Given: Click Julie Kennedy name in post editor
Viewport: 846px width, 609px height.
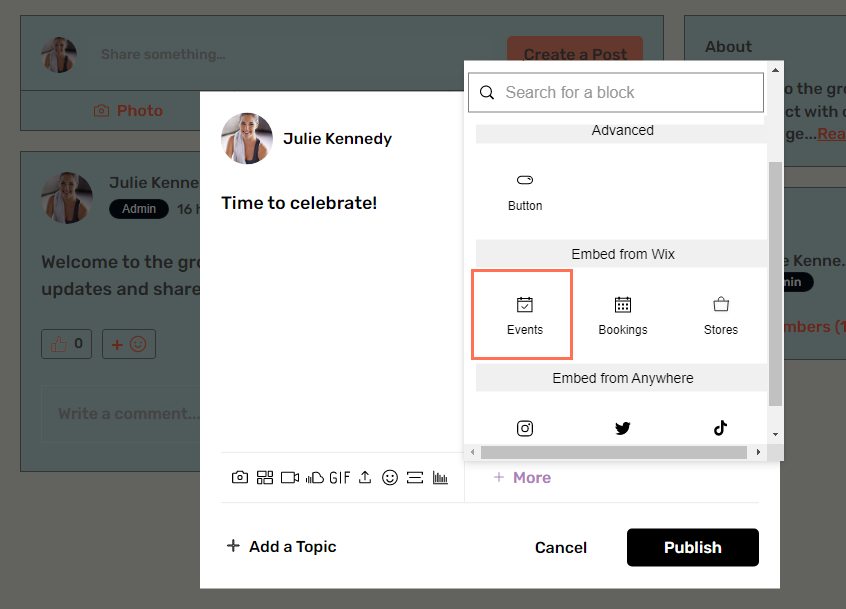Looking at the screenshot, I should [x=337, y=139].
